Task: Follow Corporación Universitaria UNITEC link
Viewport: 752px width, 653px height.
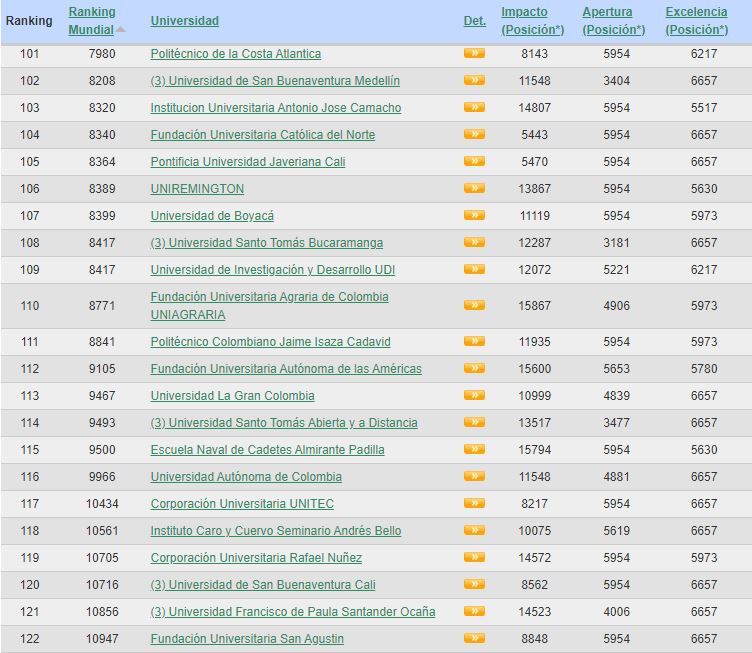Action: [x=242, y=503]
